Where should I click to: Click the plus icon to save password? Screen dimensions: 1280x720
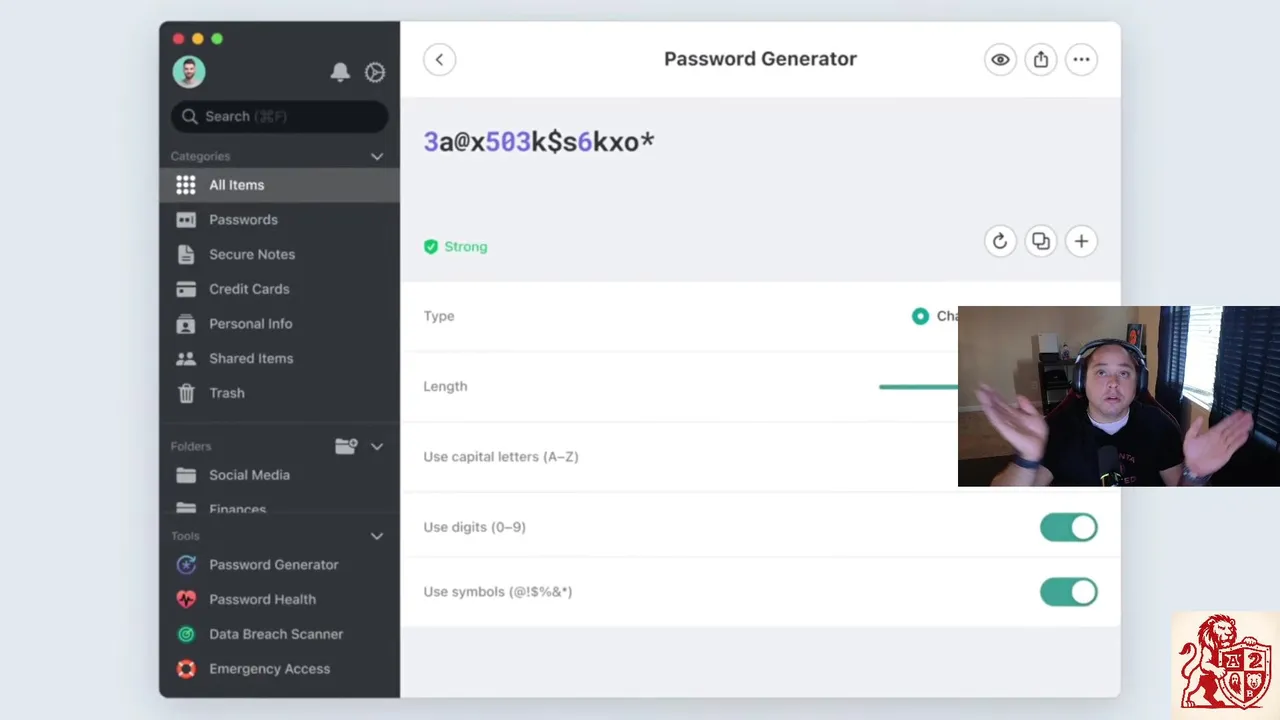pos(1081,241)
